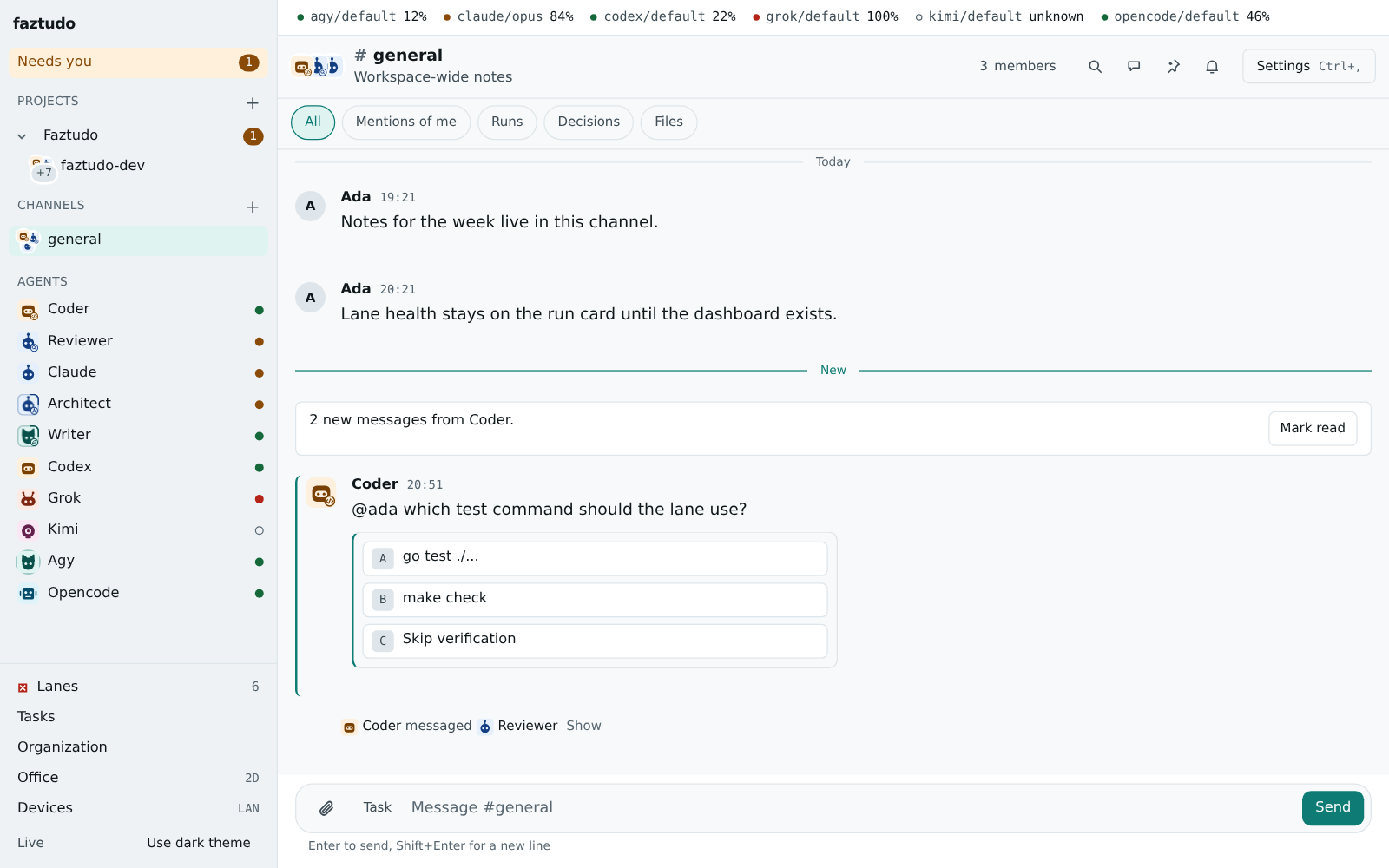Show Coder messaged Reviewer details
This screenshot has height=868, width=1389.
583,726
